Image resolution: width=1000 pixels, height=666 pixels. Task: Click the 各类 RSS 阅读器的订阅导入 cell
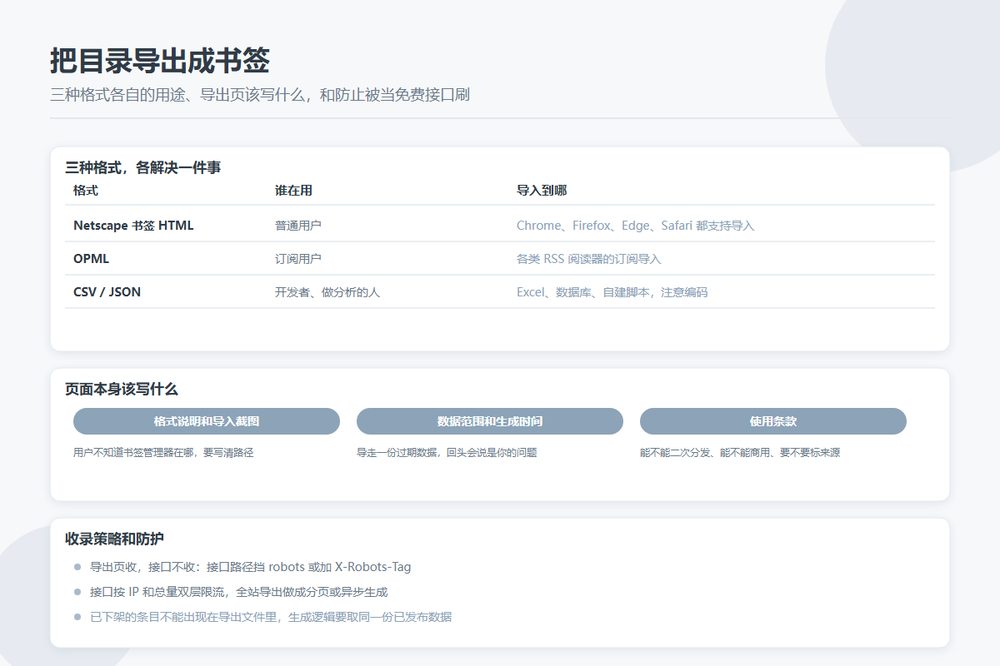[589, 258]
